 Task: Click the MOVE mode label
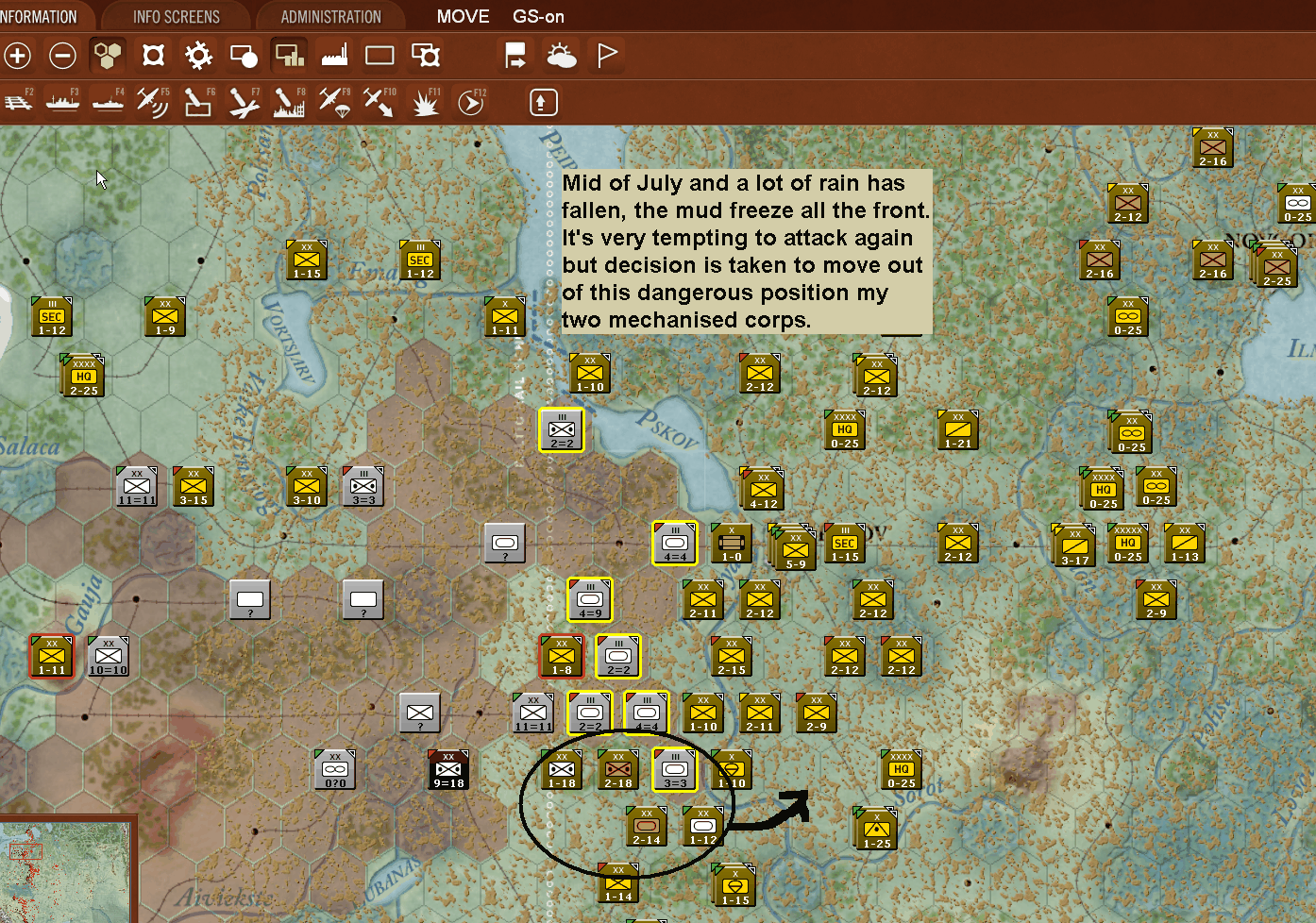coord(463,16)
